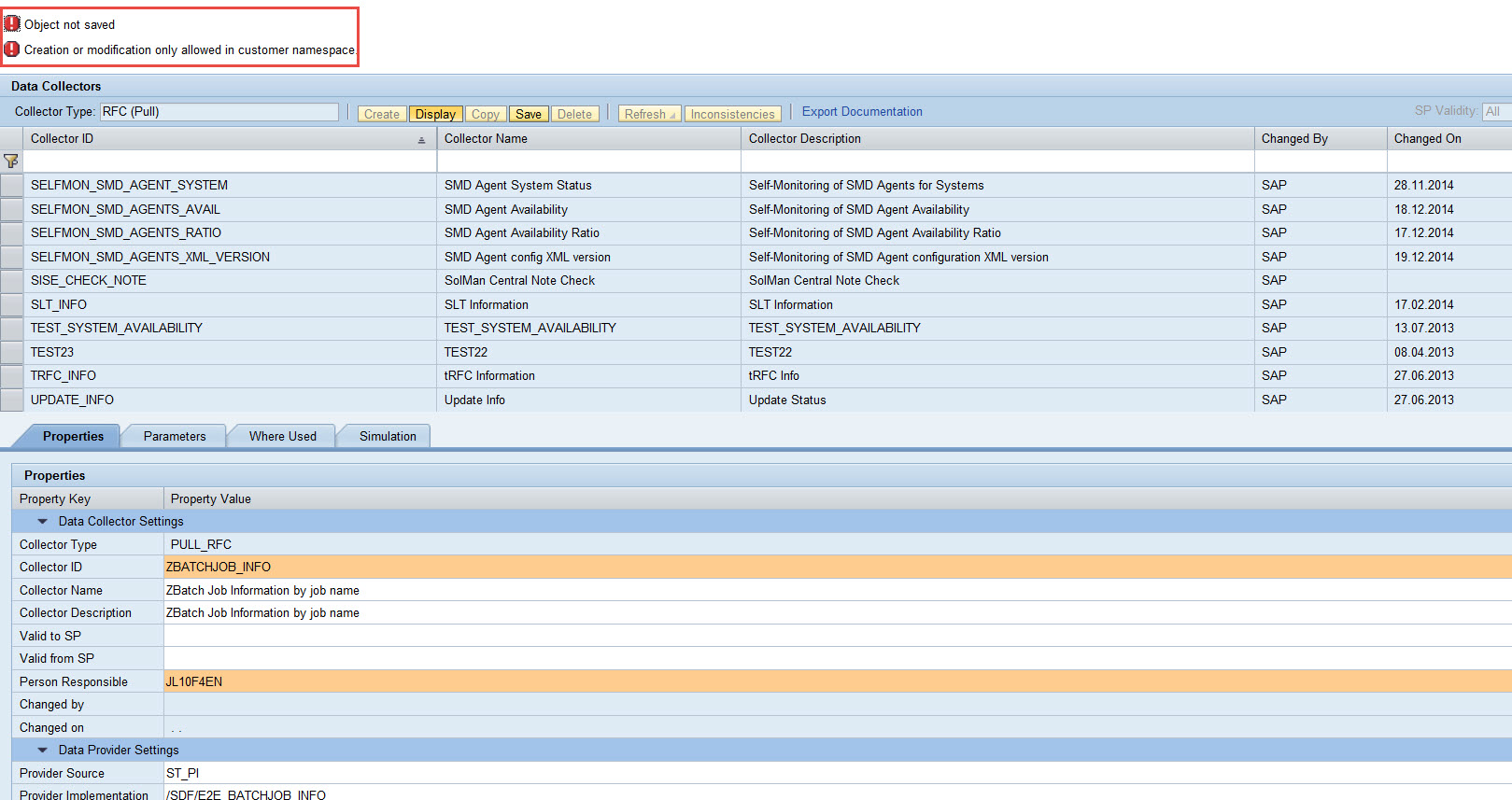Open the Where Used tab

click(283, 436)
